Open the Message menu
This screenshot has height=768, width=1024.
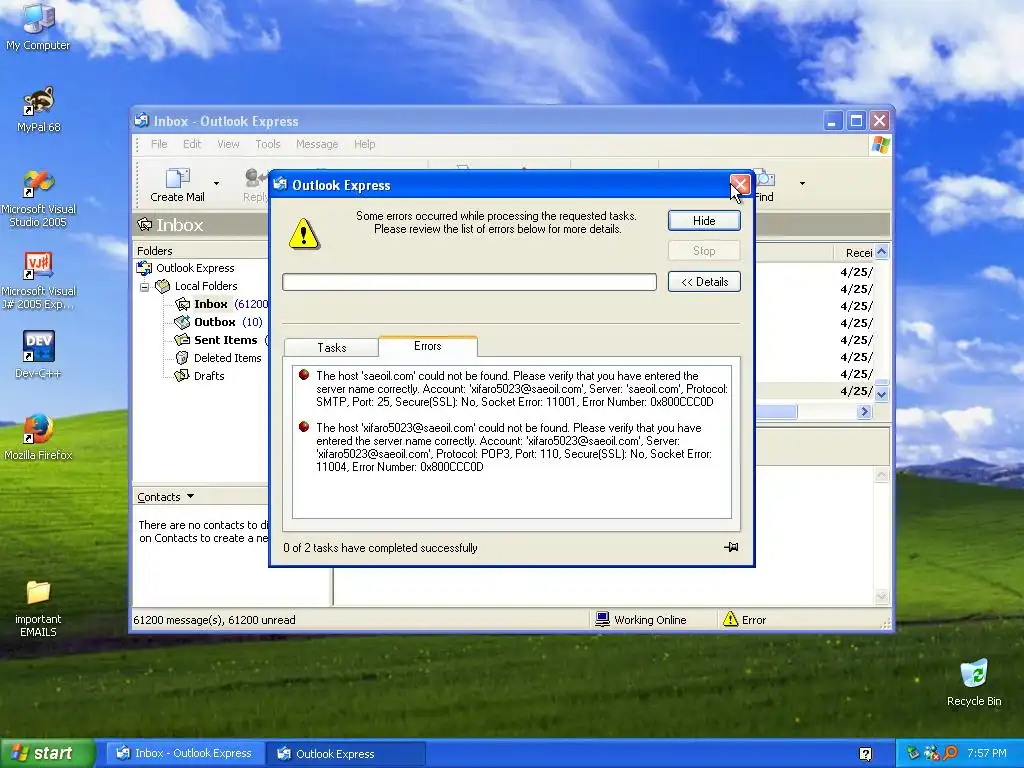pos(317,144)
